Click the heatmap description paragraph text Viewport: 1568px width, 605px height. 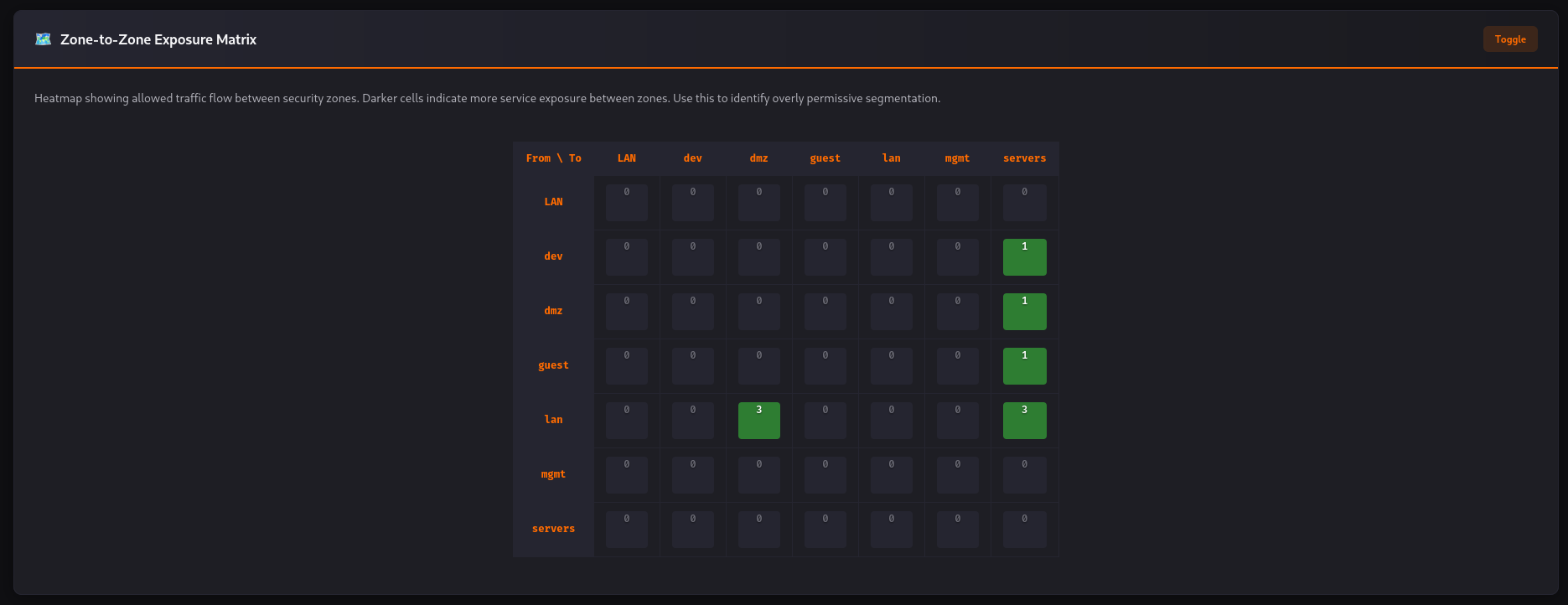pos(487,98)
